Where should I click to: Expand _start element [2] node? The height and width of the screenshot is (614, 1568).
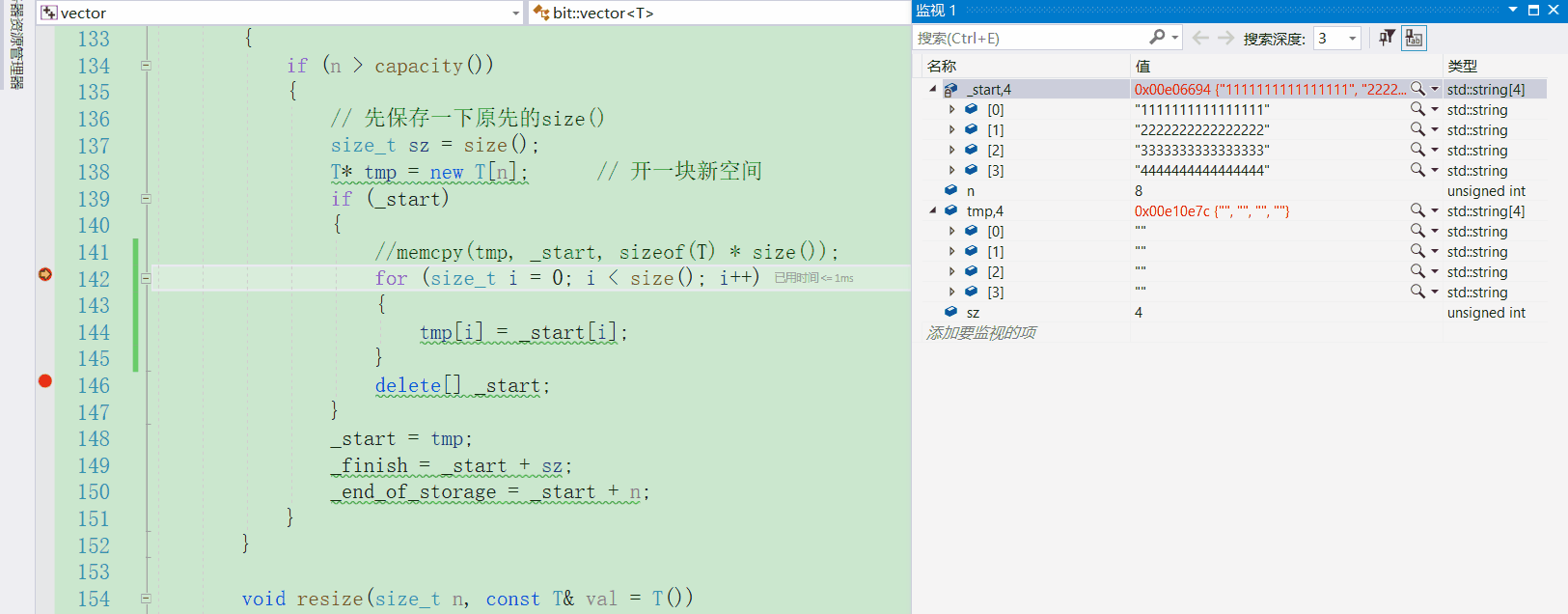click(x=952, y=150)
